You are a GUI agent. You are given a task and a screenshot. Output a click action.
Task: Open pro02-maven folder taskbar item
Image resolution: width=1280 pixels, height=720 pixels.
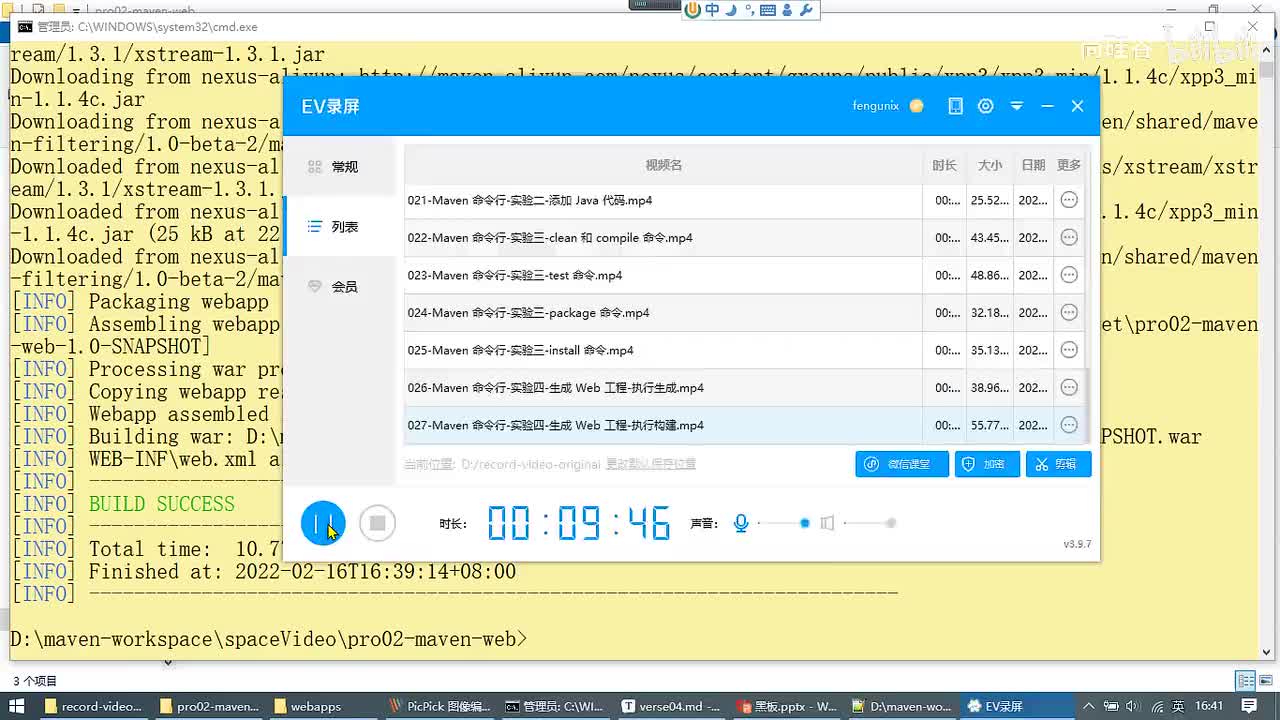click(x=210, y=706)
